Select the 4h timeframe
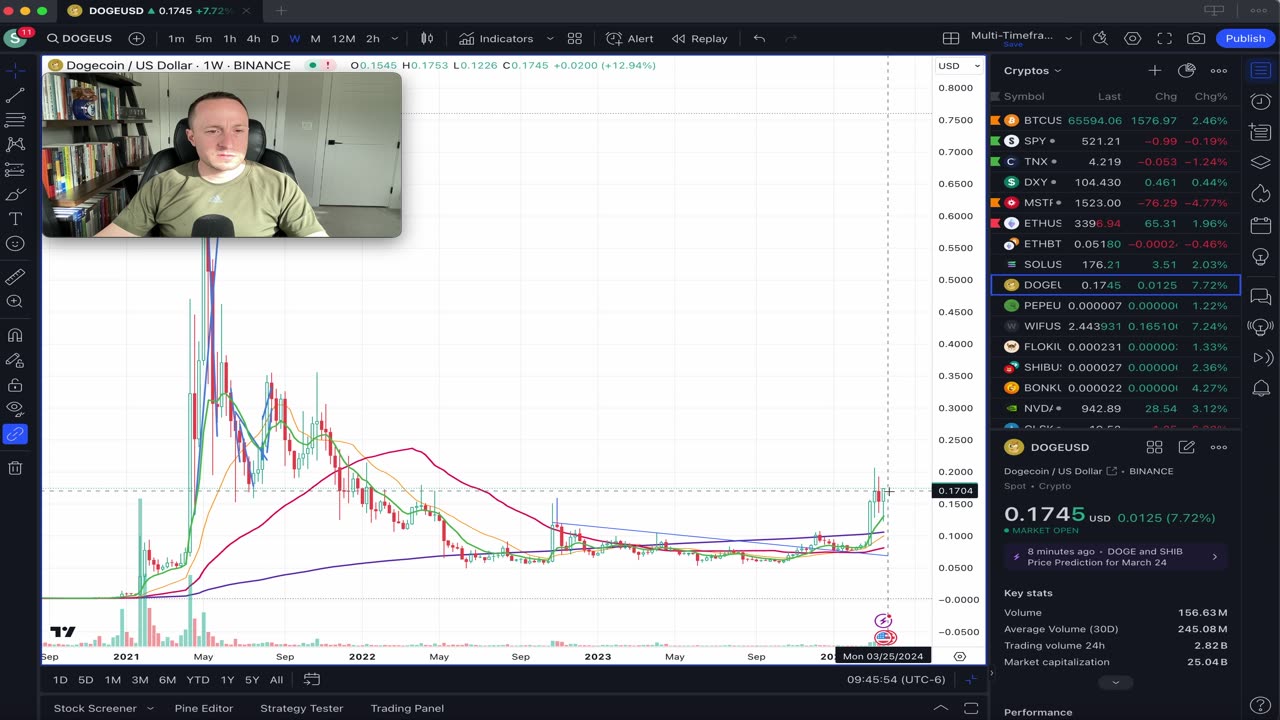This screenshot has height=720, width=1280. 253,39
